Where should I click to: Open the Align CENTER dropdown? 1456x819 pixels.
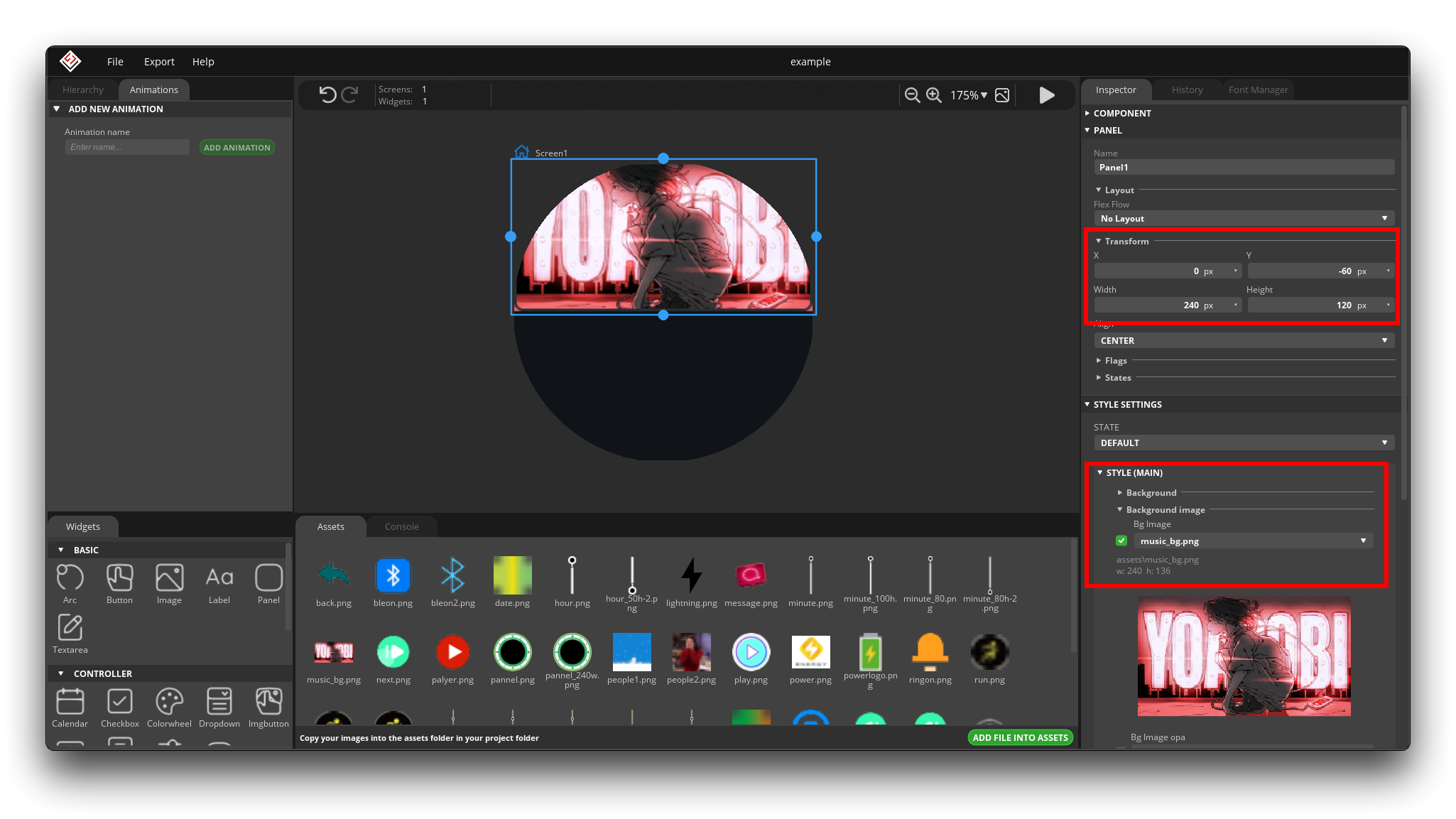point(1244,340)
